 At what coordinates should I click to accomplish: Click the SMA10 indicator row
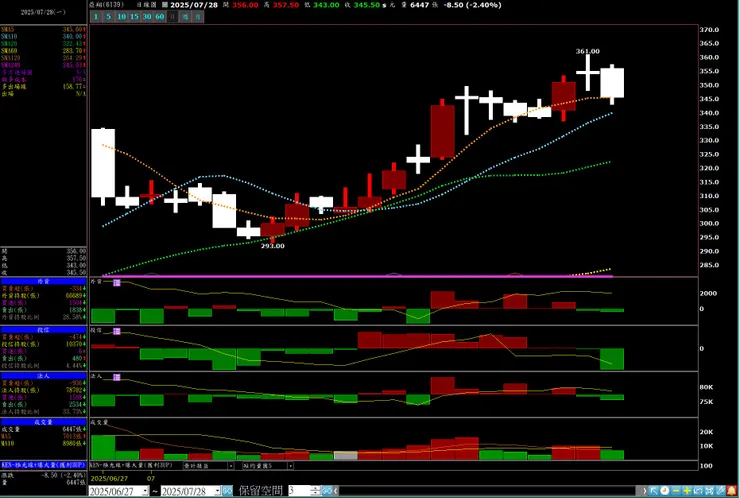(43, 36)
